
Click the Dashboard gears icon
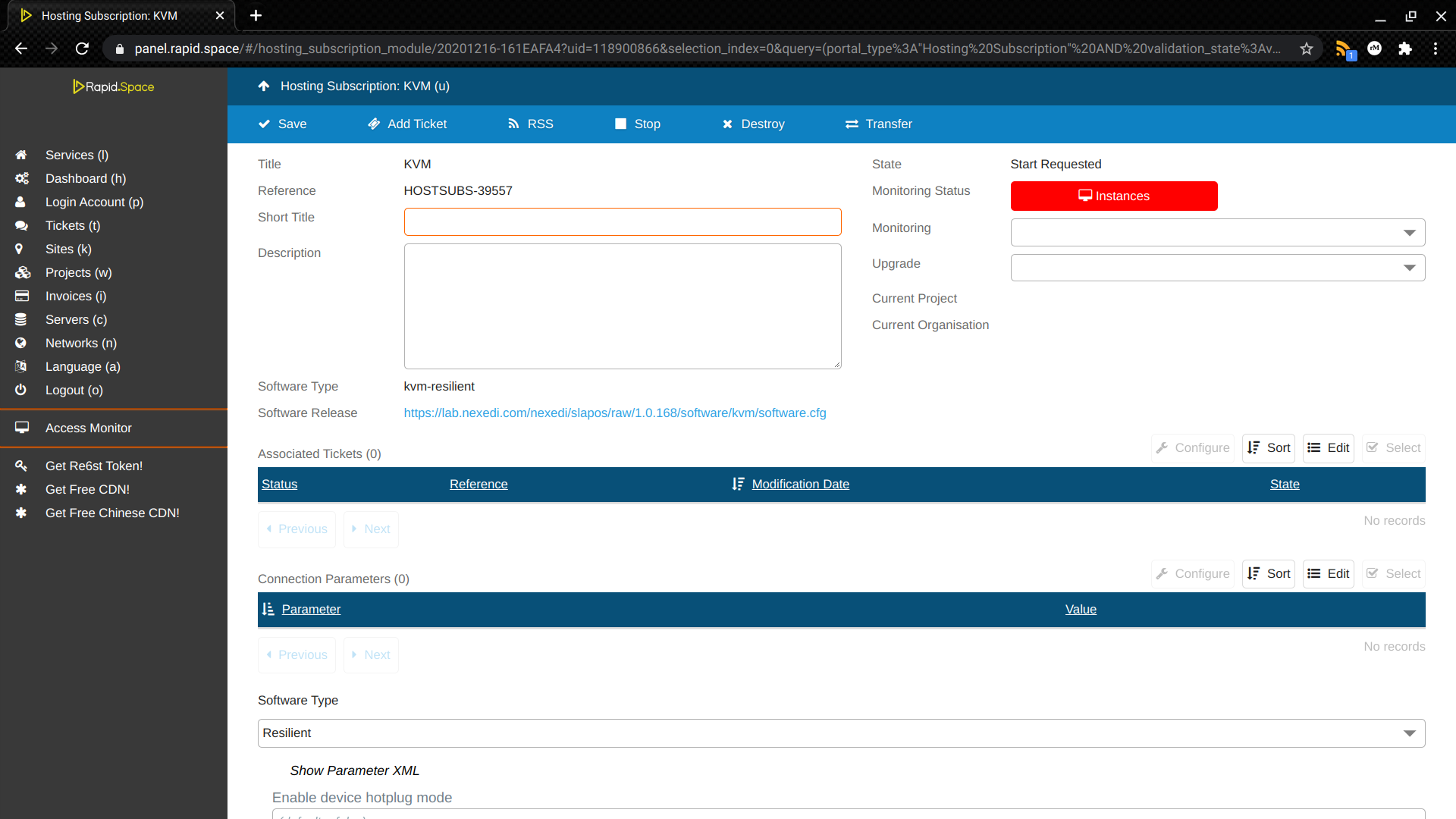[21, 178]
